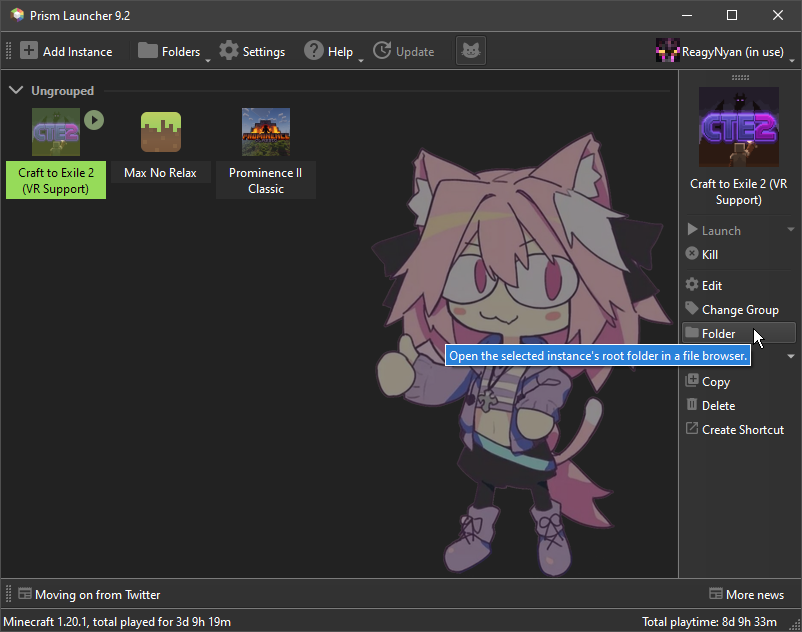Click the Edit gear icon
This screenshot has width=802, height=632.
692,284
